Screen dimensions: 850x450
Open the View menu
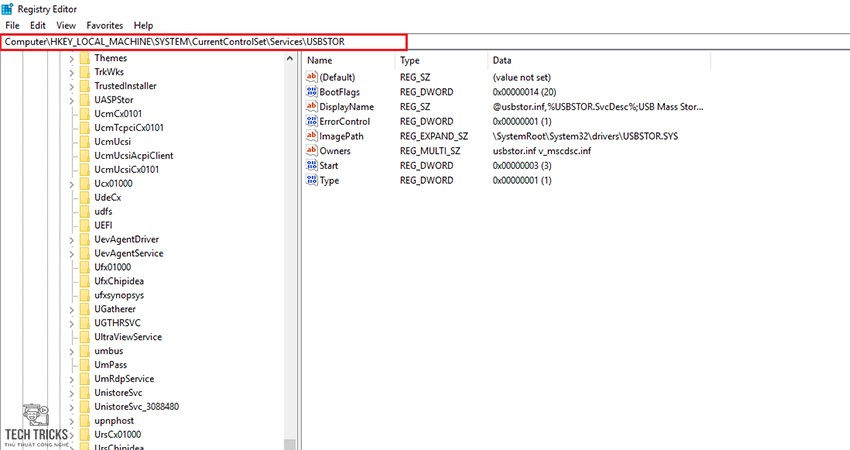pos(66,25)
